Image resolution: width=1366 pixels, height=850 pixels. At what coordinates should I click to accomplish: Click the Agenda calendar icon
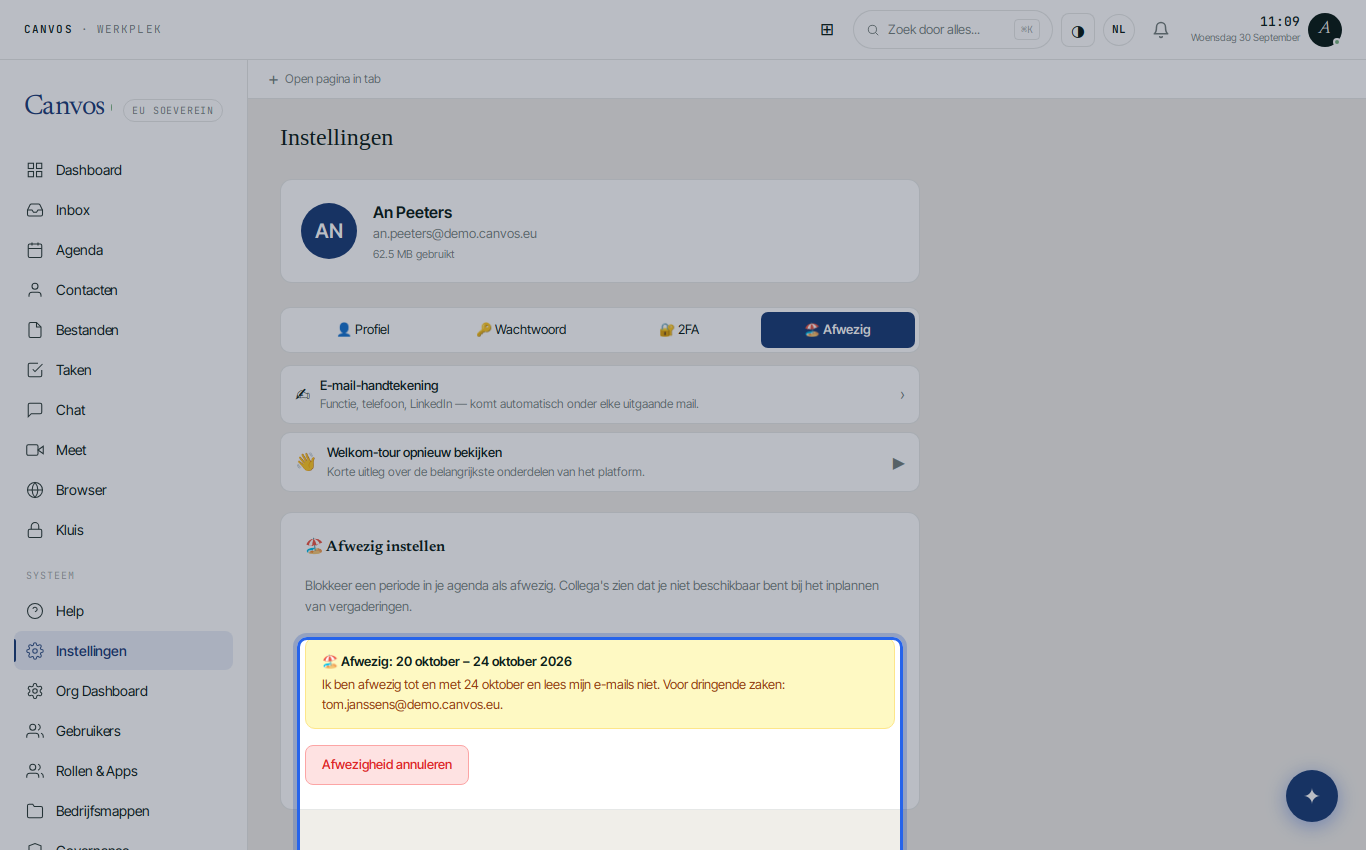coord(35,250)
